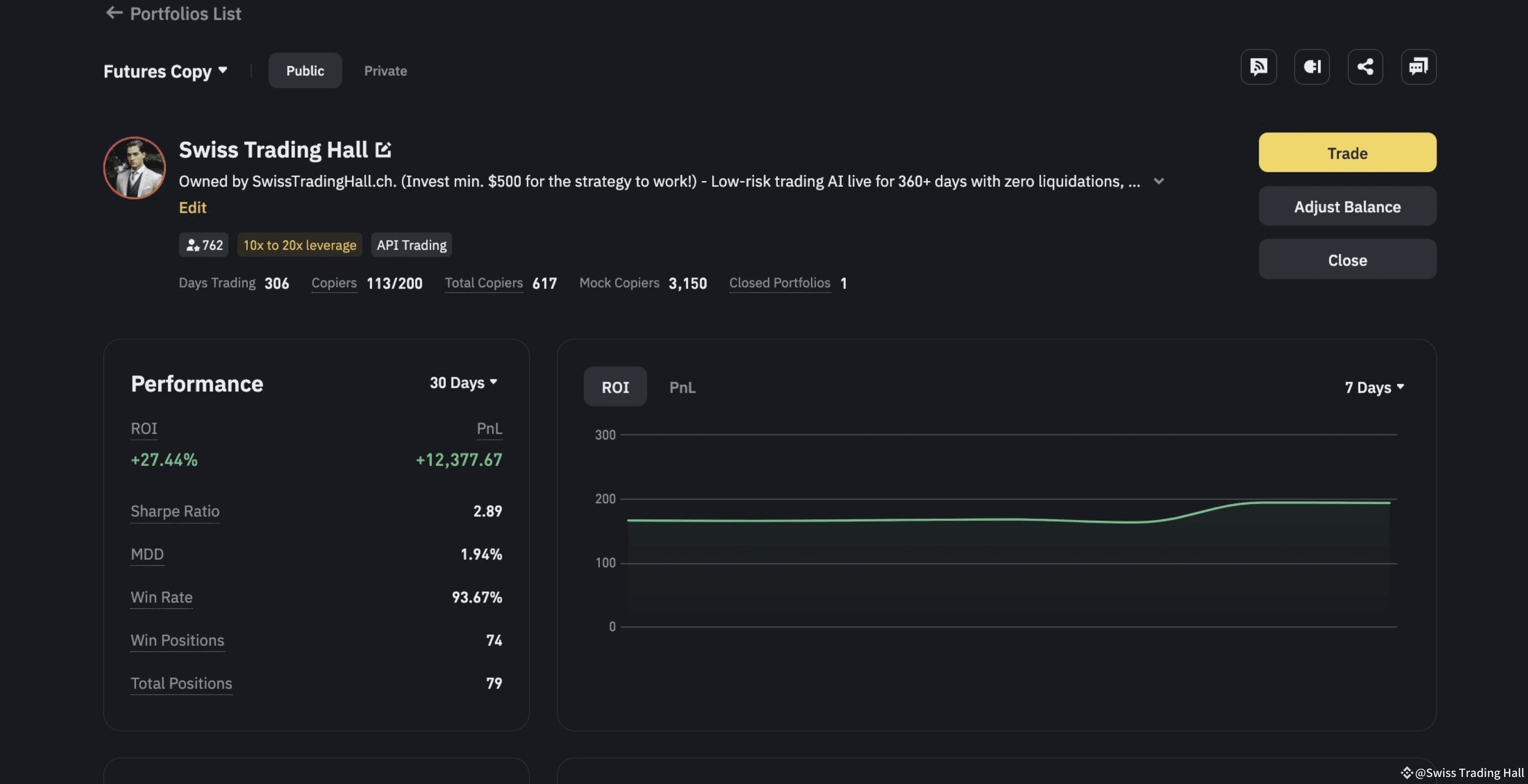1528x784 pixels.
Task: Click the Copiers label
Action: (334, 283)
